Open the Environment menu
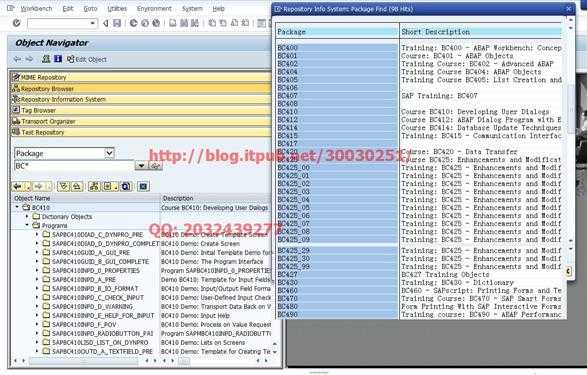 tap(154, 8)
